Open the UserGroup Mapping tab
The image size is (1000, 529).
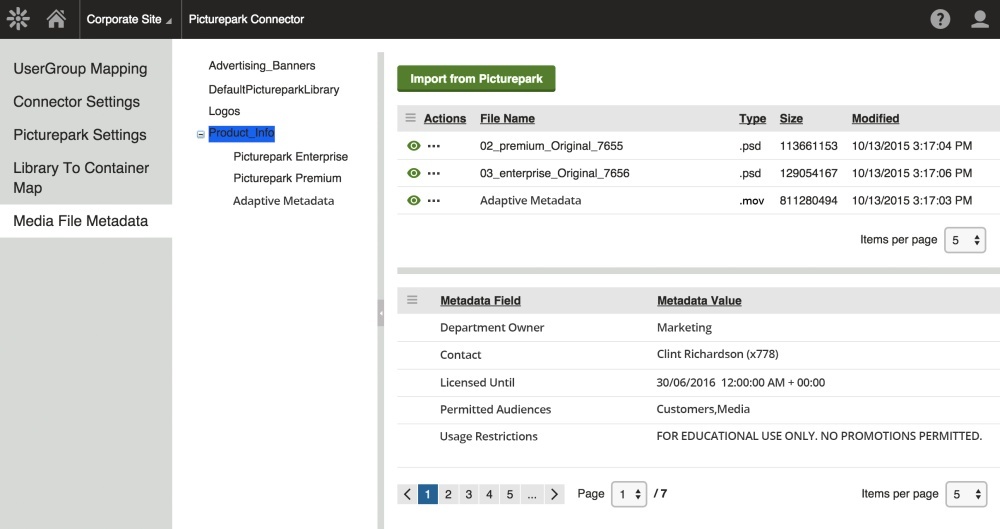(80, 69)
